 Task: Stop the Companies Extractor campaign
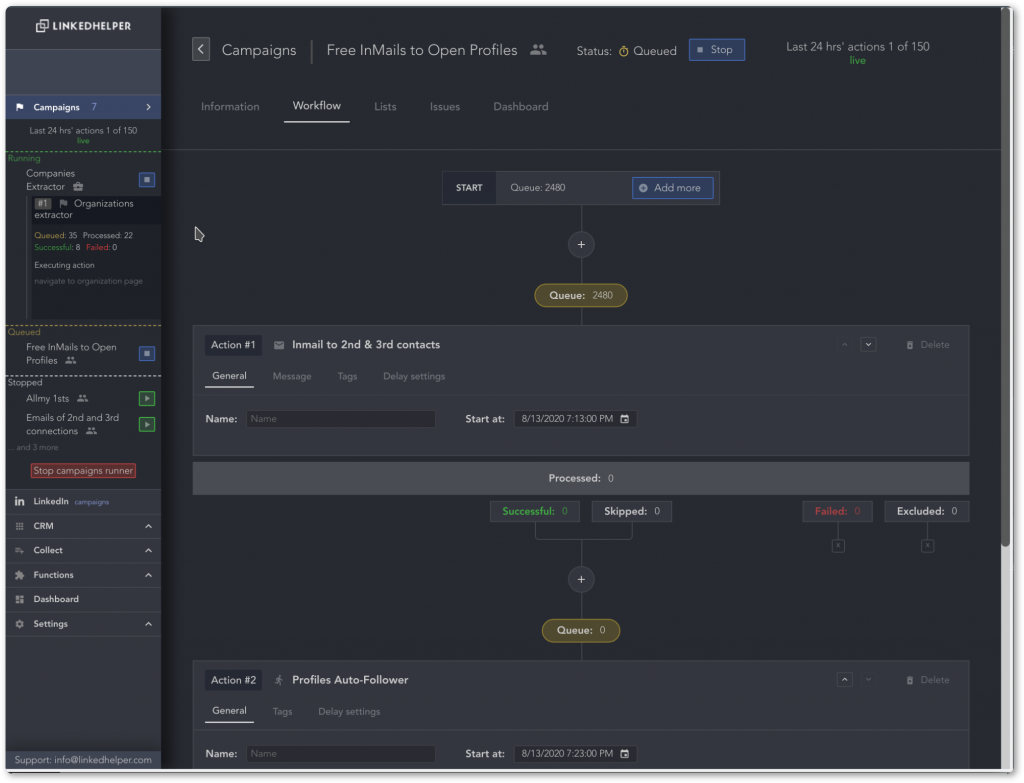(147, 180)
